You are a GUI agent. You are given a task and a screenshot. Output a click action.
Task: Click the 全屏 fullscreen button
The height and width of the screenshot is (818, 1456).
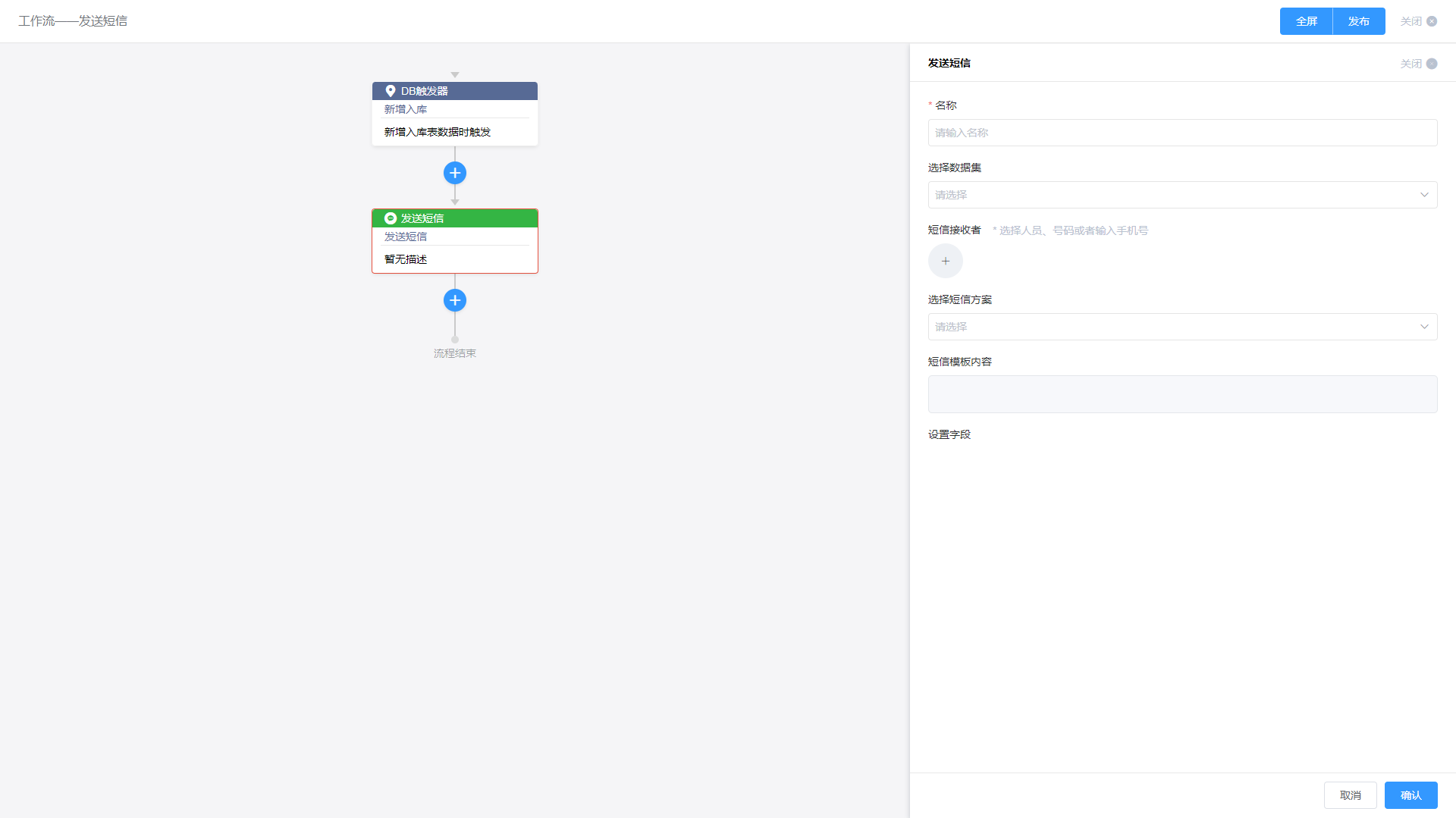pyautogui.click(x=1307, y=21)
